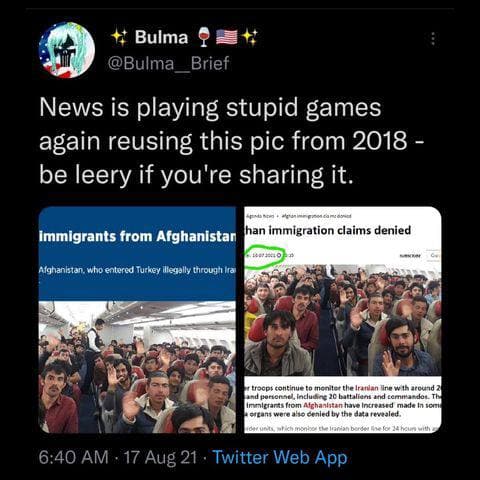Click the sparkles emoji after the flag

coord(250,37)
